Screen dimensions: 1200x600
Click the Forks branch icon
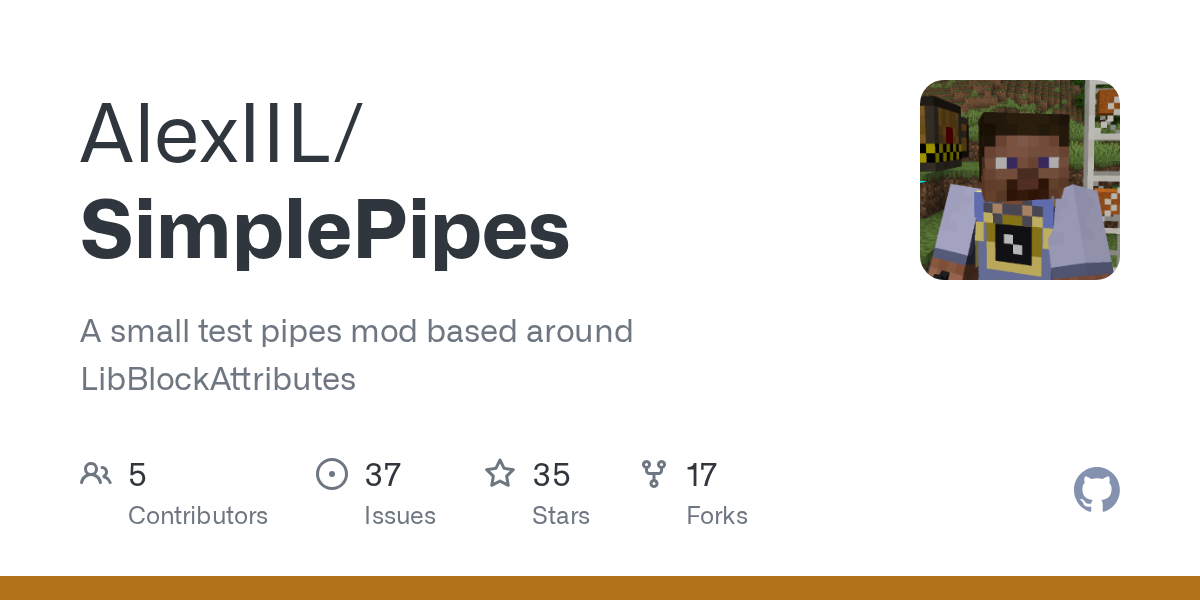(654, 474)
